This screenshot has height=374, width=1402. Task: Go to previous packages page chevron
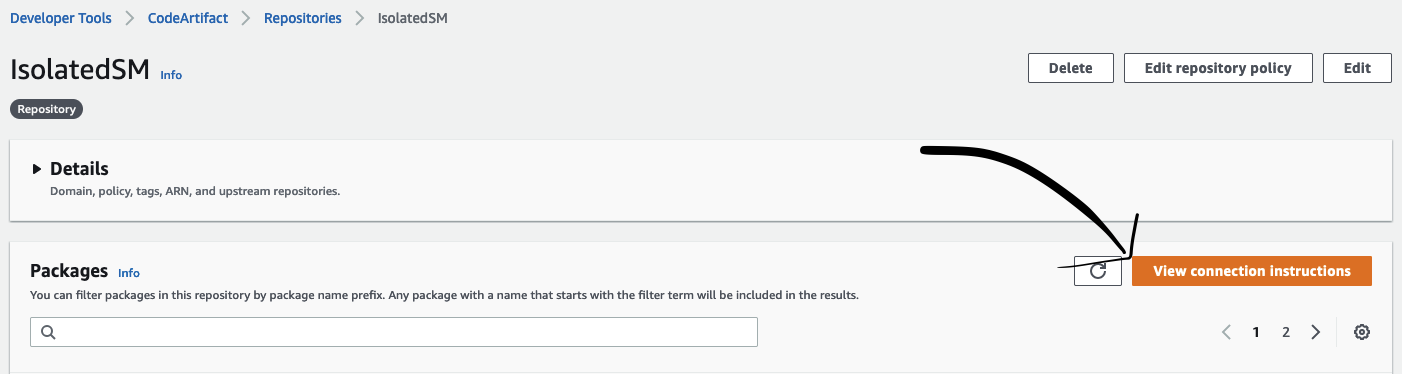pyautogui.click(x=1227, y=332)
